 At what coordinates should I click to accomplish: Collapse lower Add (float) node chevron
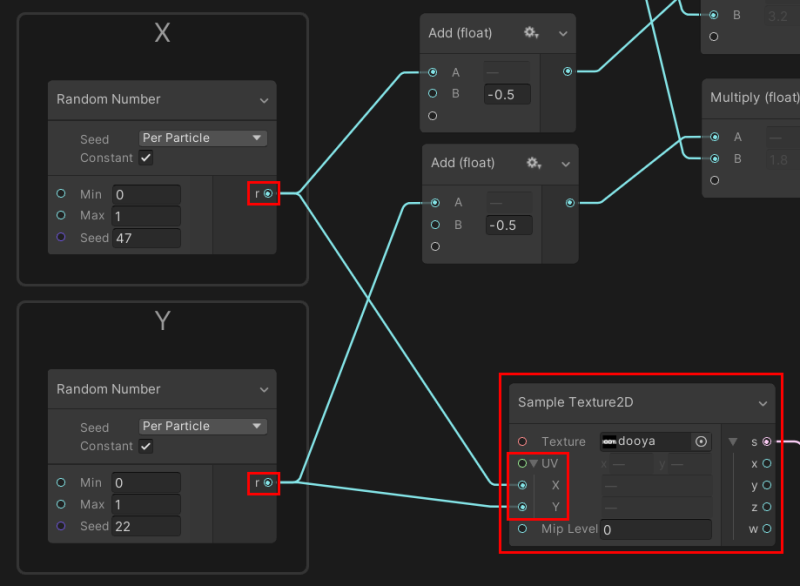pos(565,164)
